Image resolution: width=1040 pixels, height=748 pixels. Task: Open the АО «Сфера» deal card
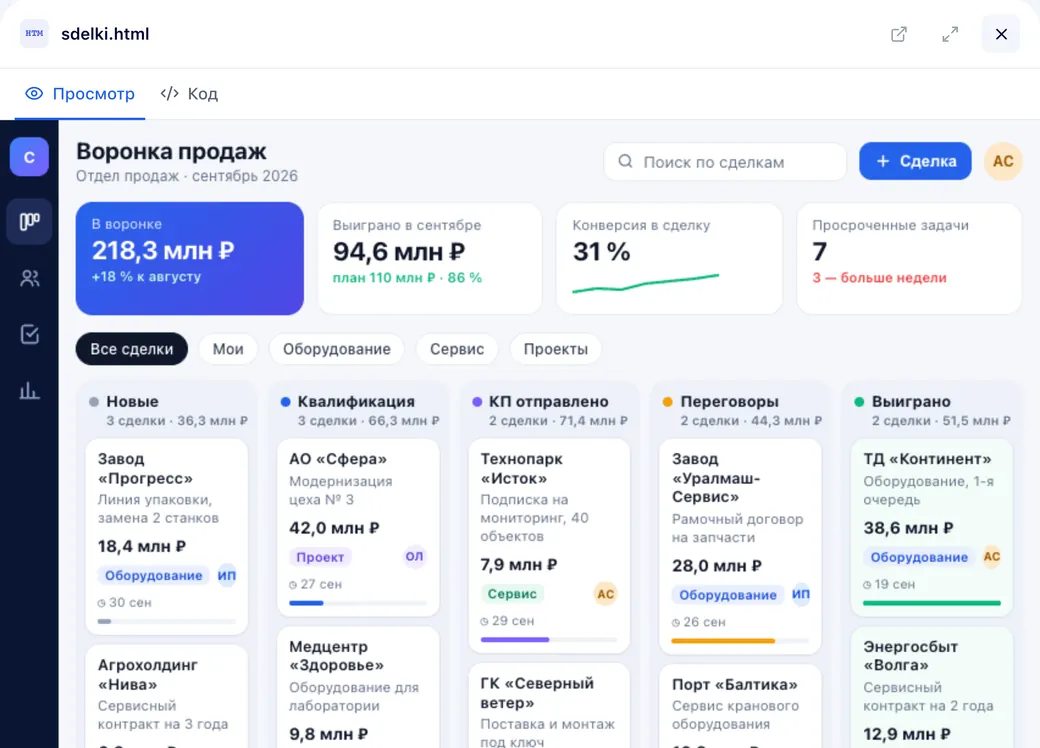358,527
